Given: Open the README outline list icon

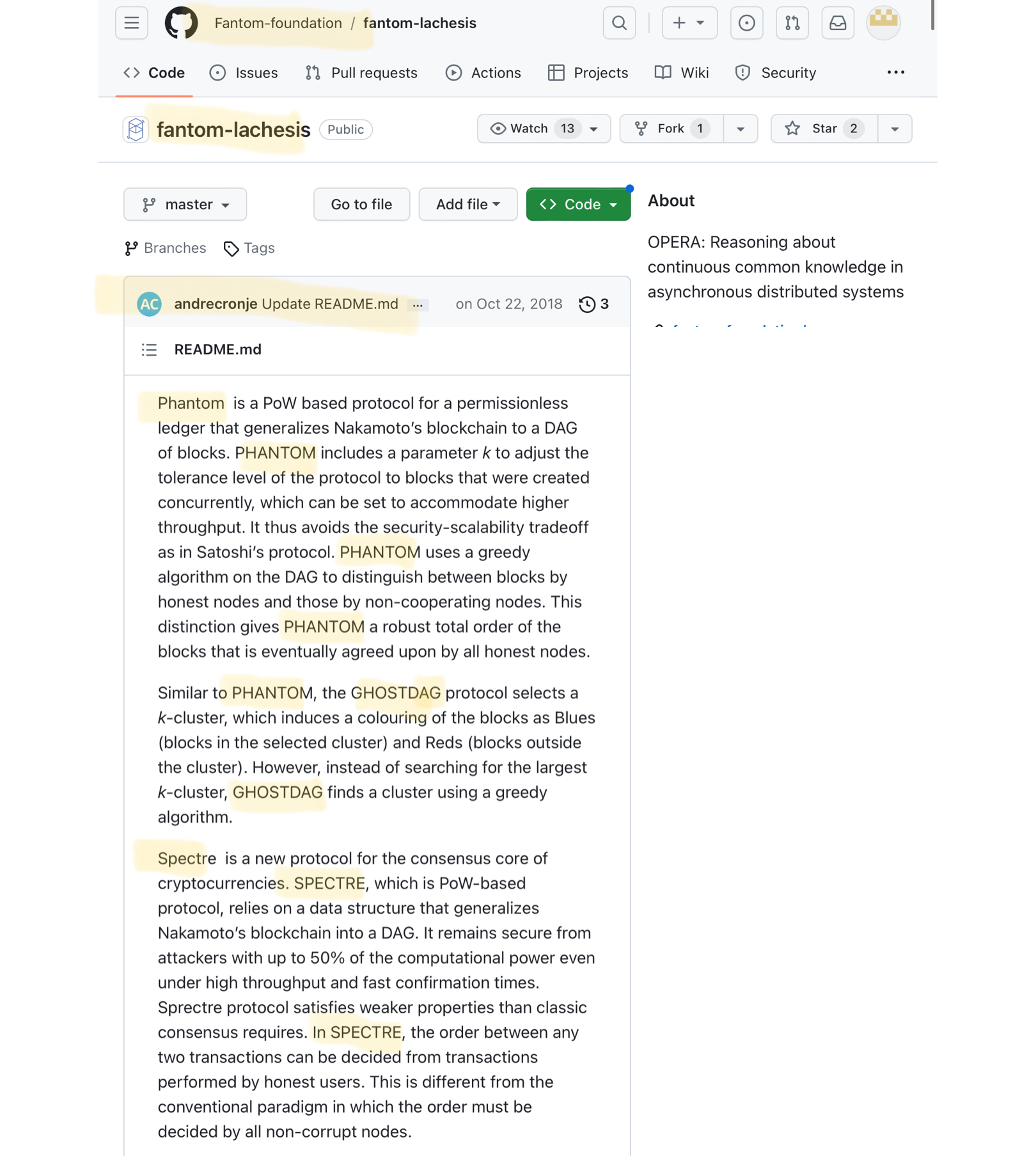Looking at the screenshot, I should click(149, 350).
